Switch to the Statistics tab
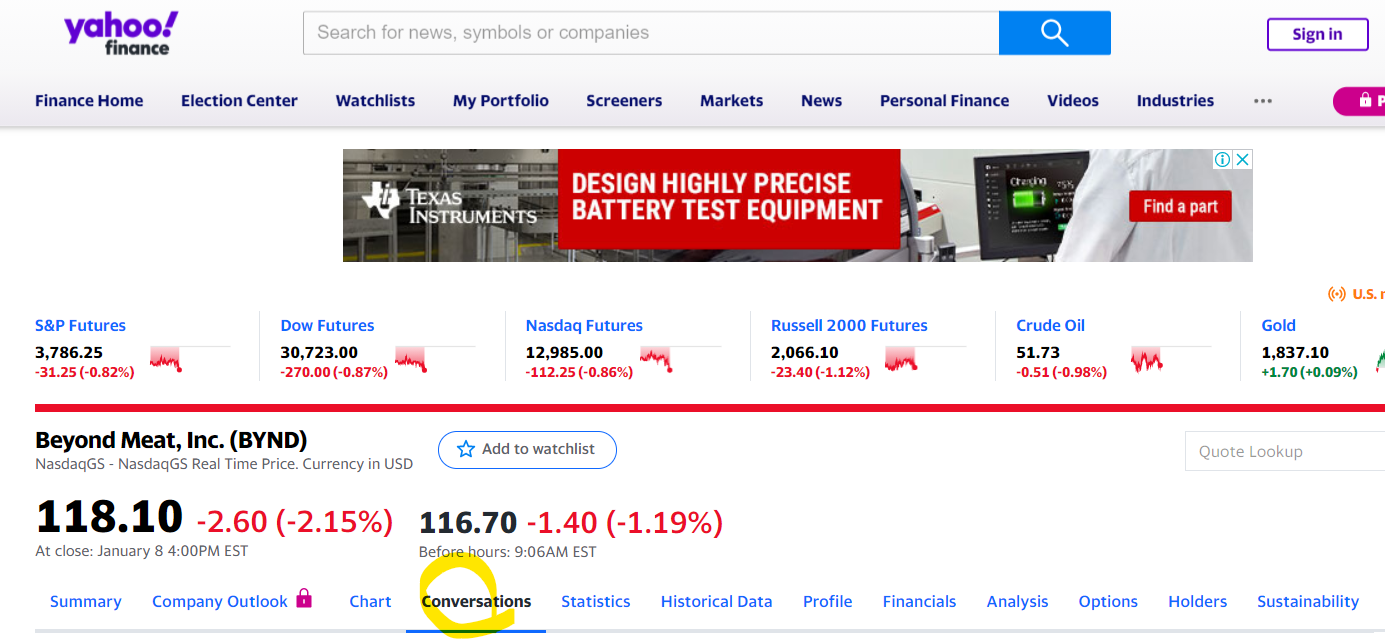This screenshot has height=641, width=1385. tap(596, 601)
